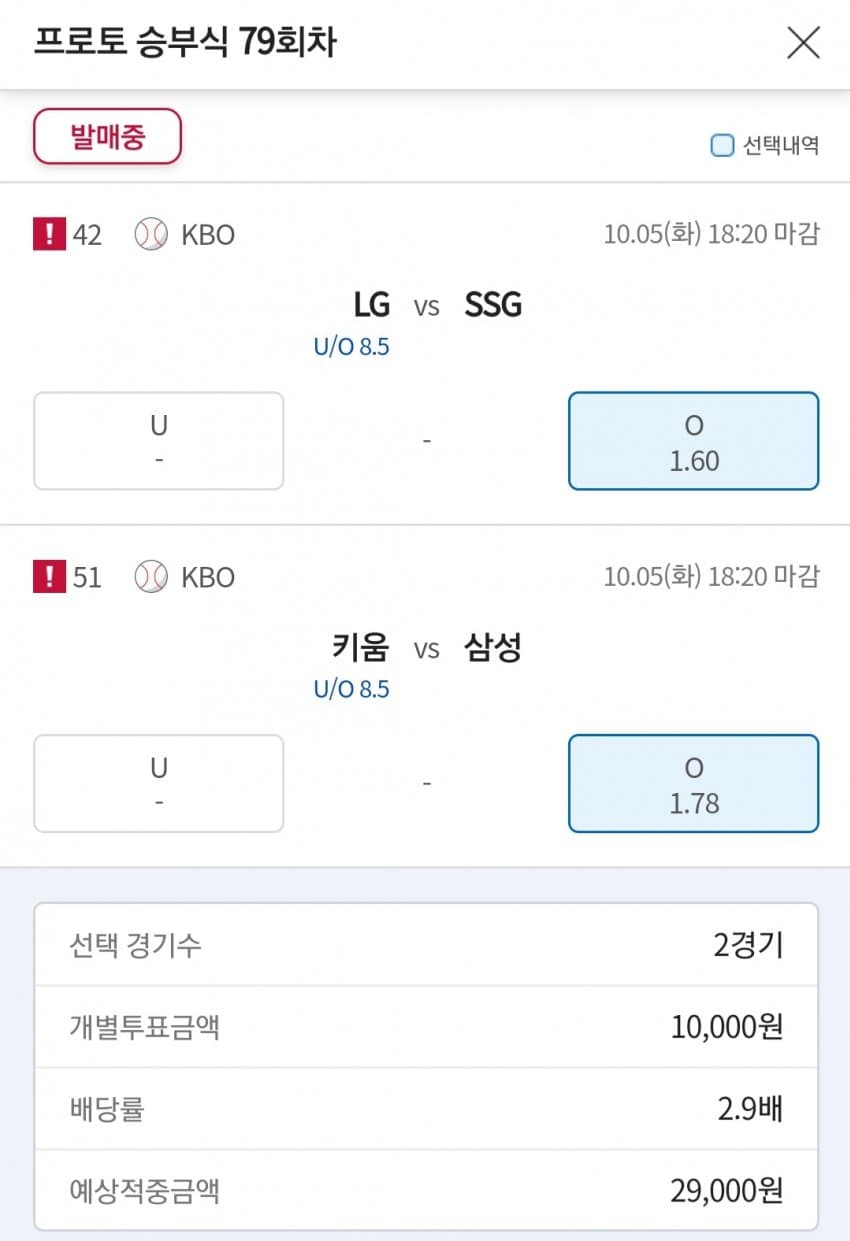850x1241 pixels.
Task: Click the 개별투표금액 10,000원 amount
Action: point(727,1026)
